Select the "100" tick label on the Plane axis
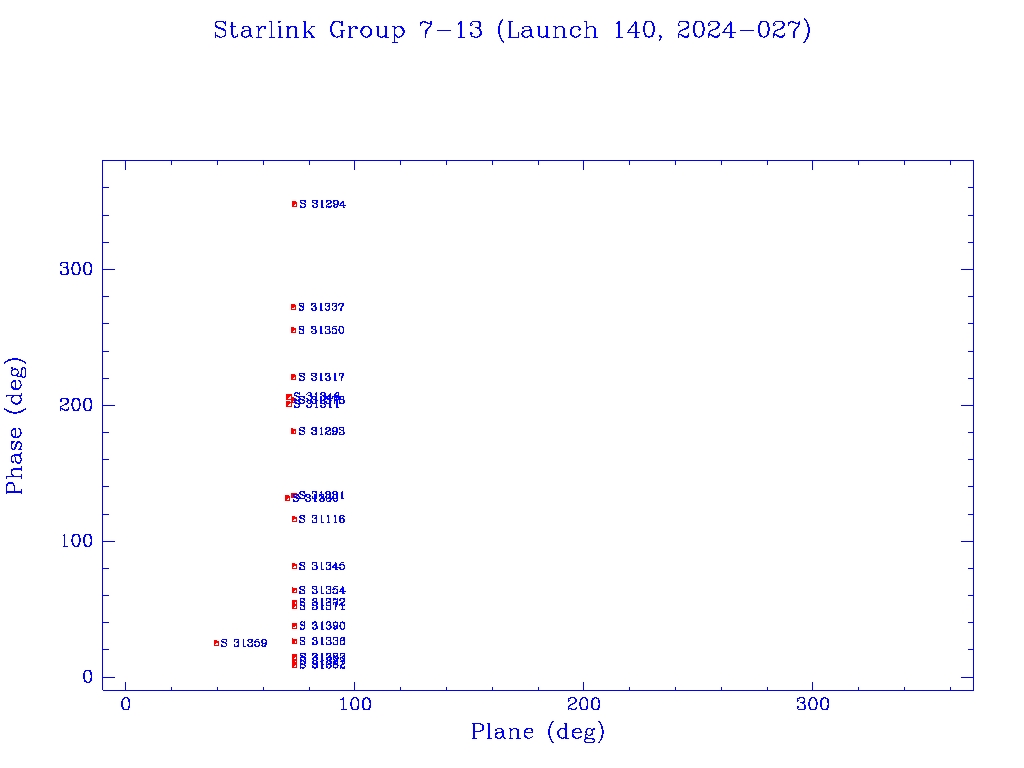This screenshot has height=768, width=1024. pyautogui.click(x=355, y=704)
